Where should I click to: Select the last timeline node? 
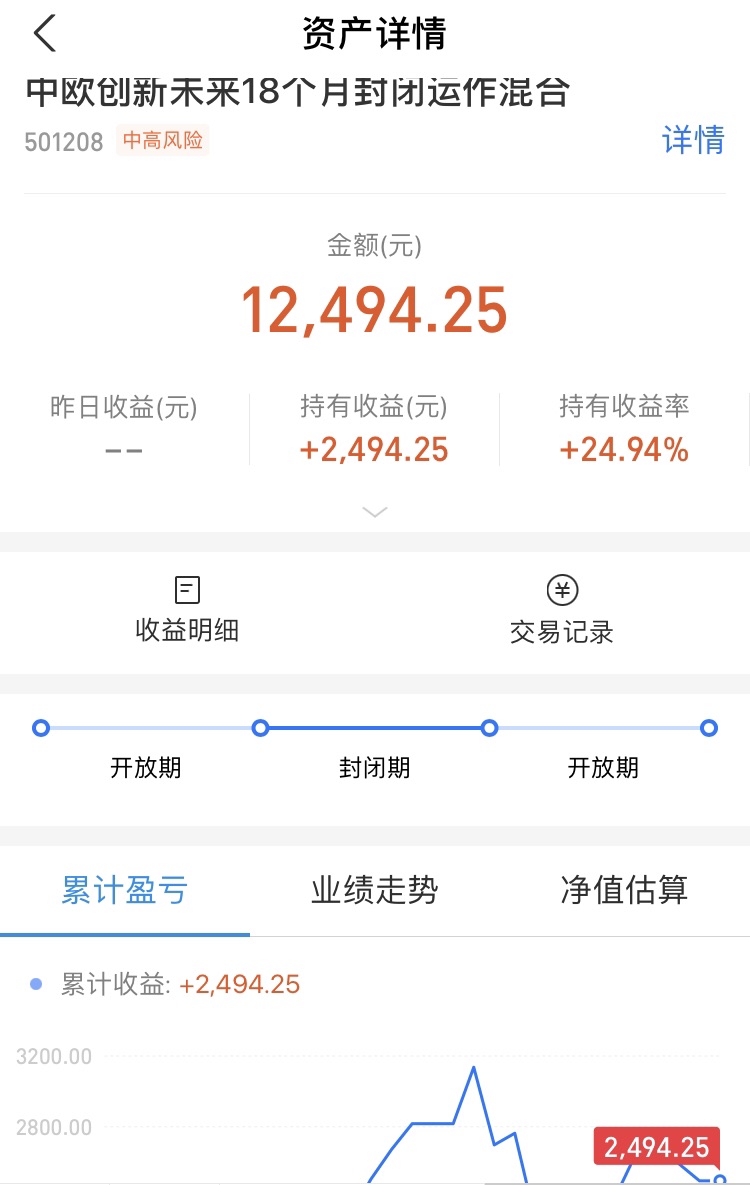[708, 728]
